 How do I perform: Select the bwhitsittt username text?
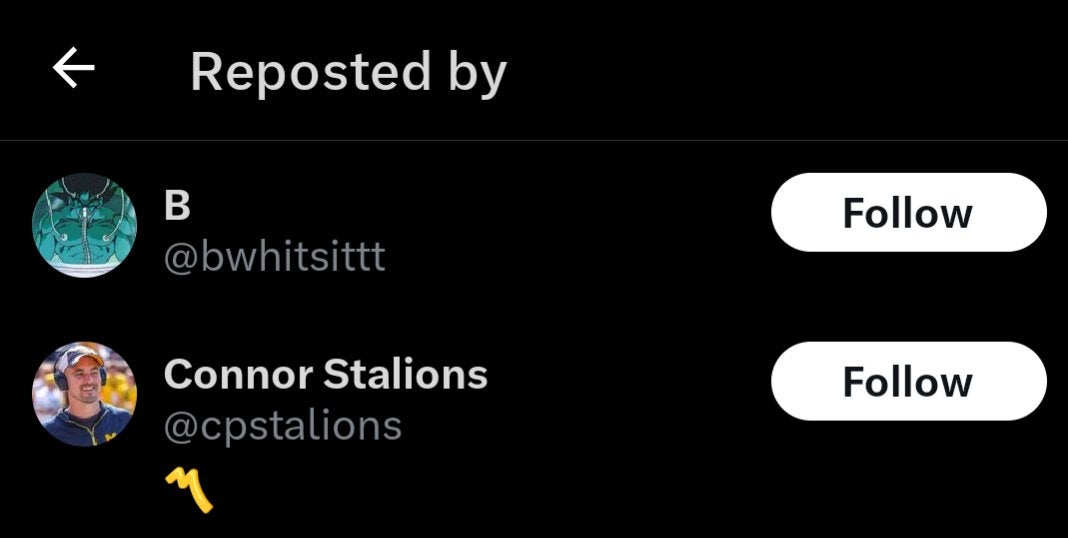click(274, 257)
